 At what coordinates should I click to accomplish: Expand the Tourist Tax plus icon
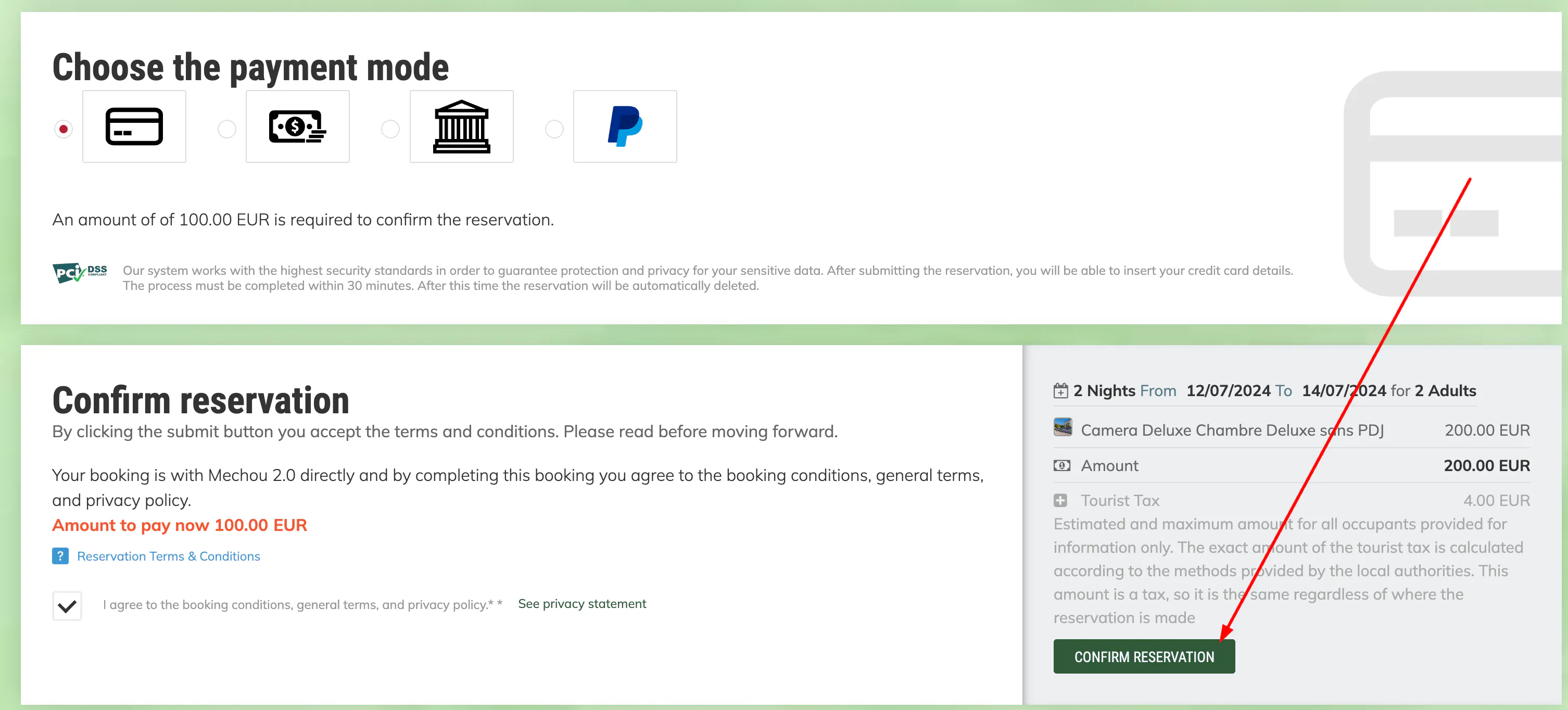1060,500
